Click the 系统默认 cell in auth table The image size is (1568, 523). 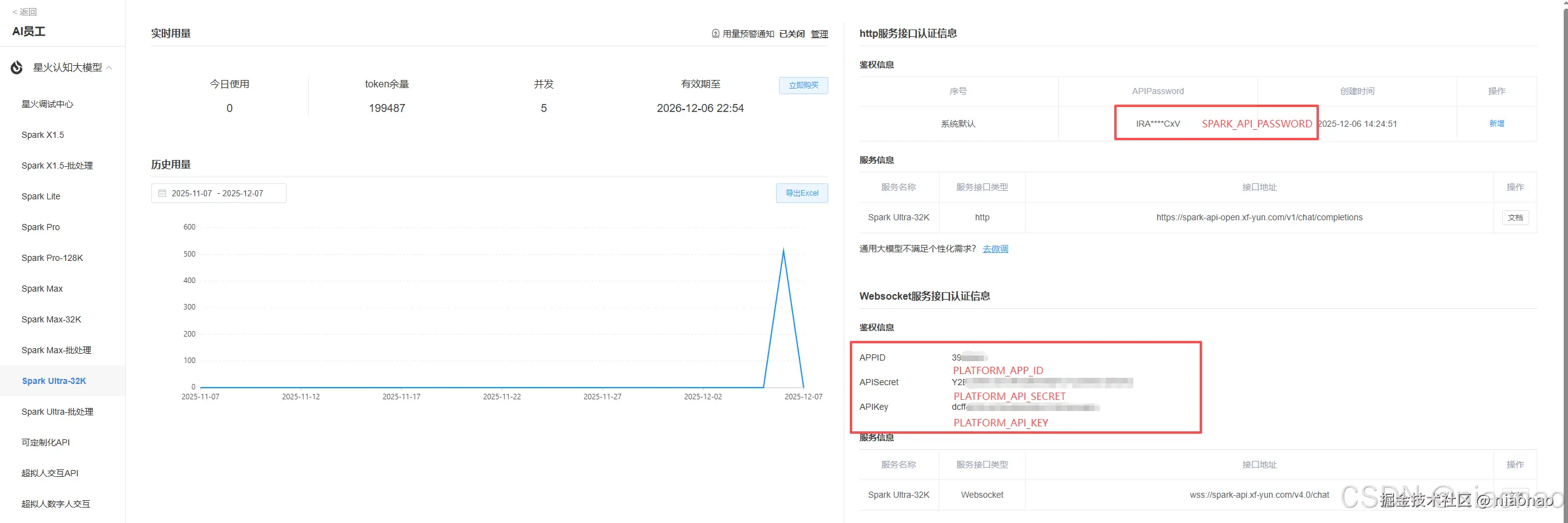pyautogui.click(x=957, y=124)
